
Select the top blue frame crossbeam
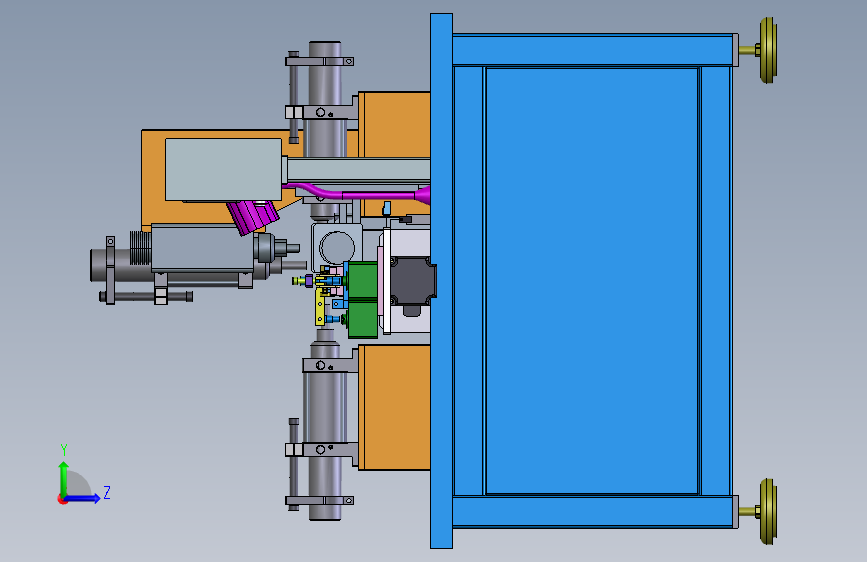coord(593,50)
